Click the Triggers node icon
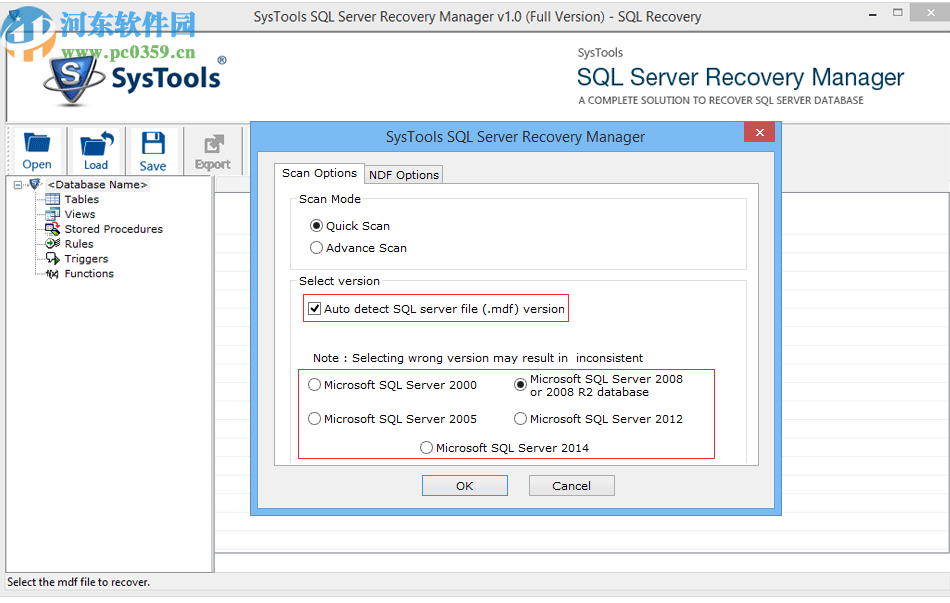 (x=54, y=259)
